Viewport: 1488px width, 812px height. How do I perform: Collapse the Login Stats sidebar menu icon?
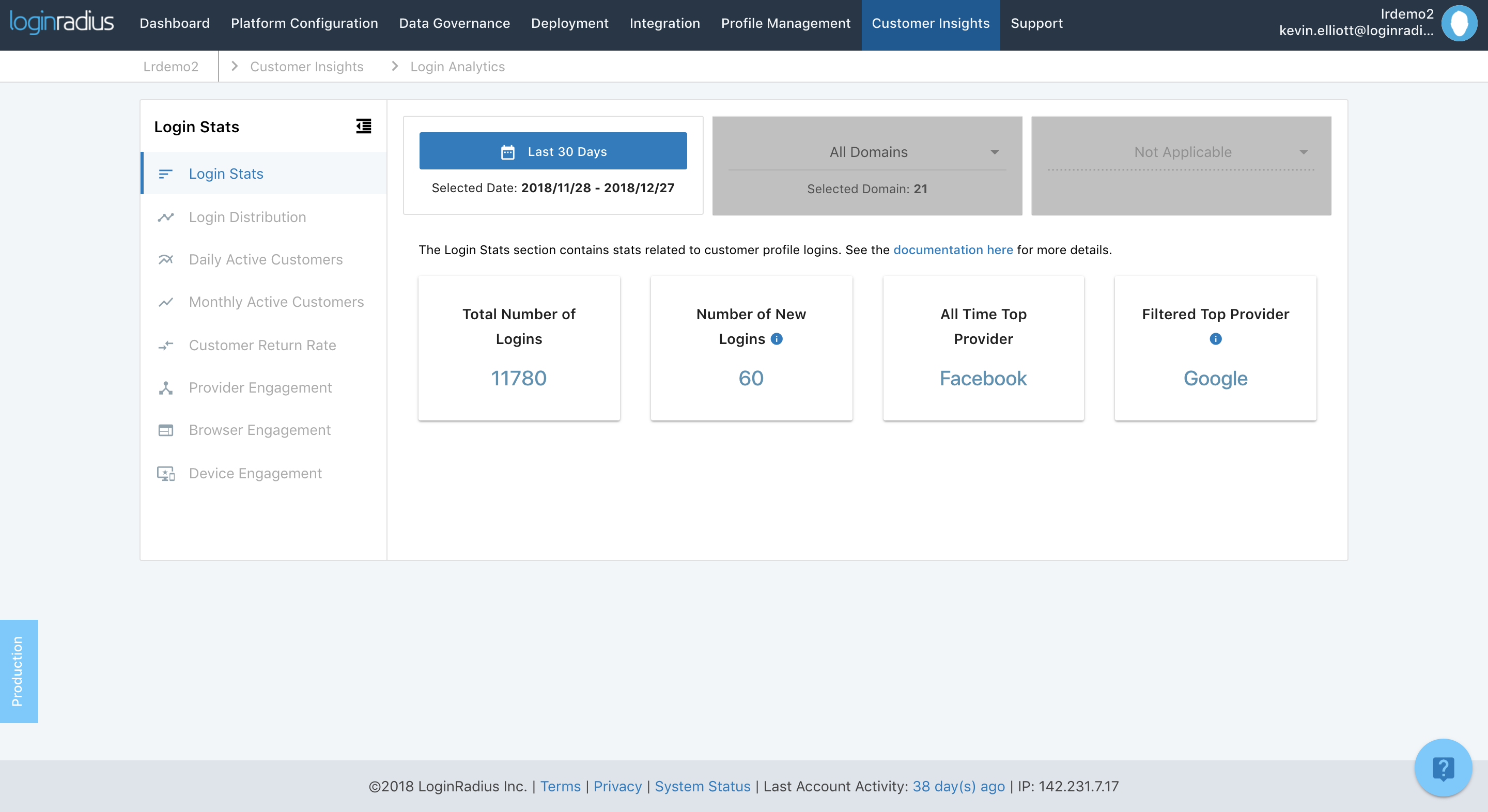[x=363, y=126]
